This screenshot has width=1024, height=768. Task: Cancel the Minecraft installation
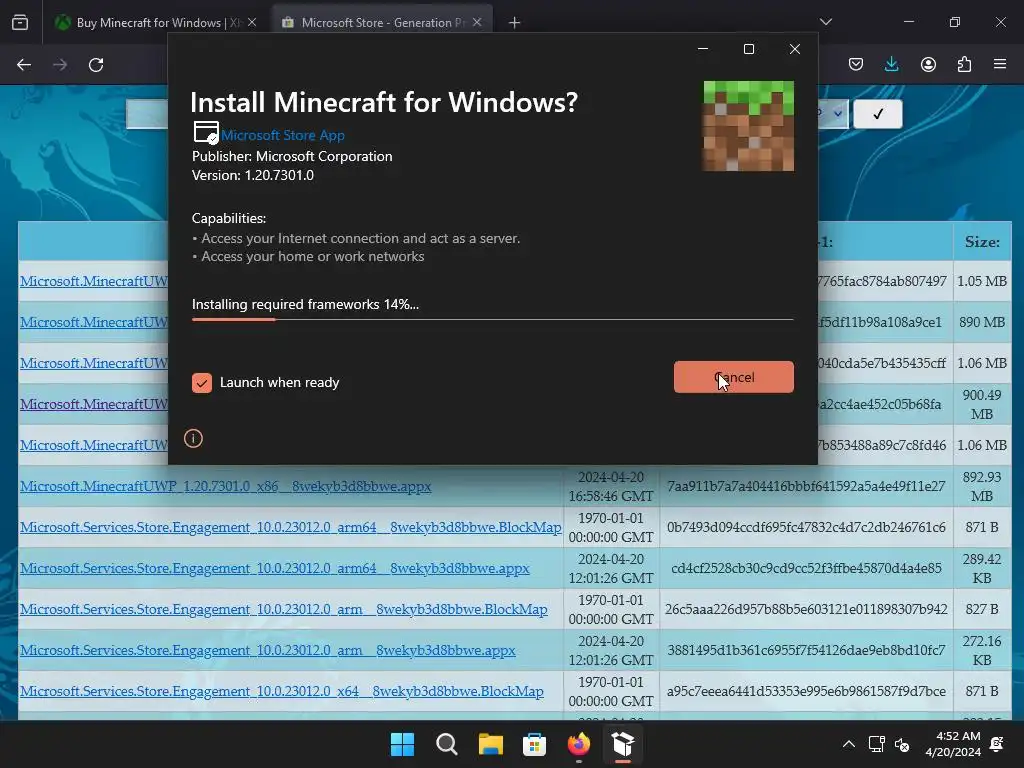[733, 377]
